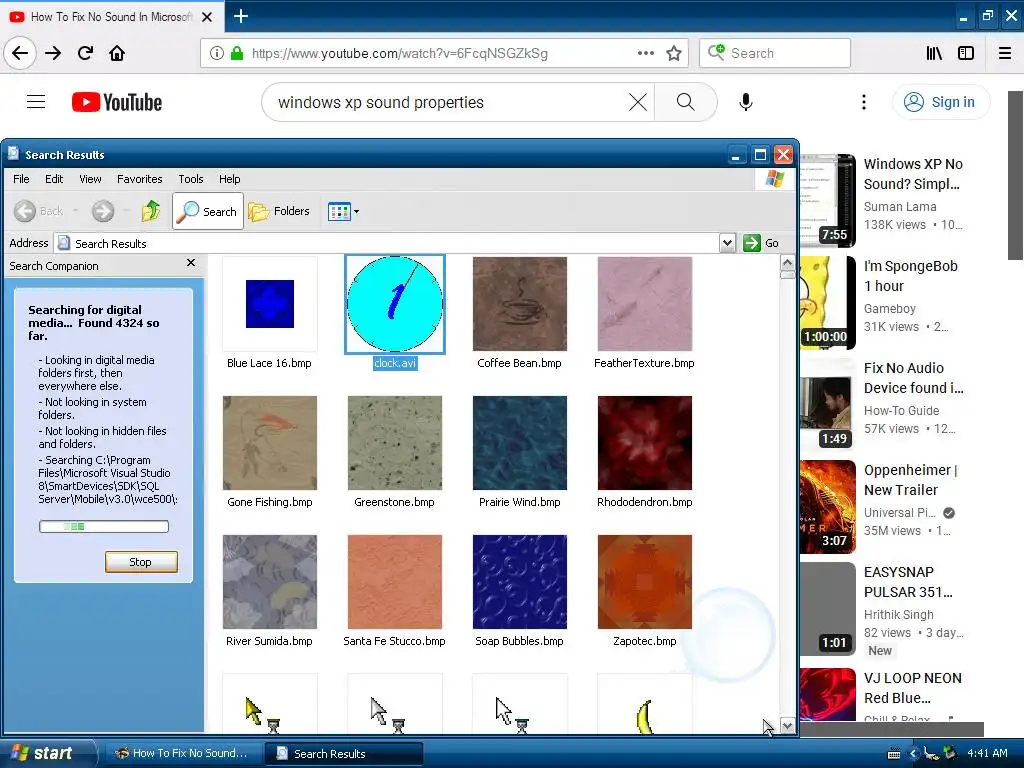Viewport: 1024px width, 768px height.
Task: Open the Edit menu in Search Results
Action: (54, 179)
